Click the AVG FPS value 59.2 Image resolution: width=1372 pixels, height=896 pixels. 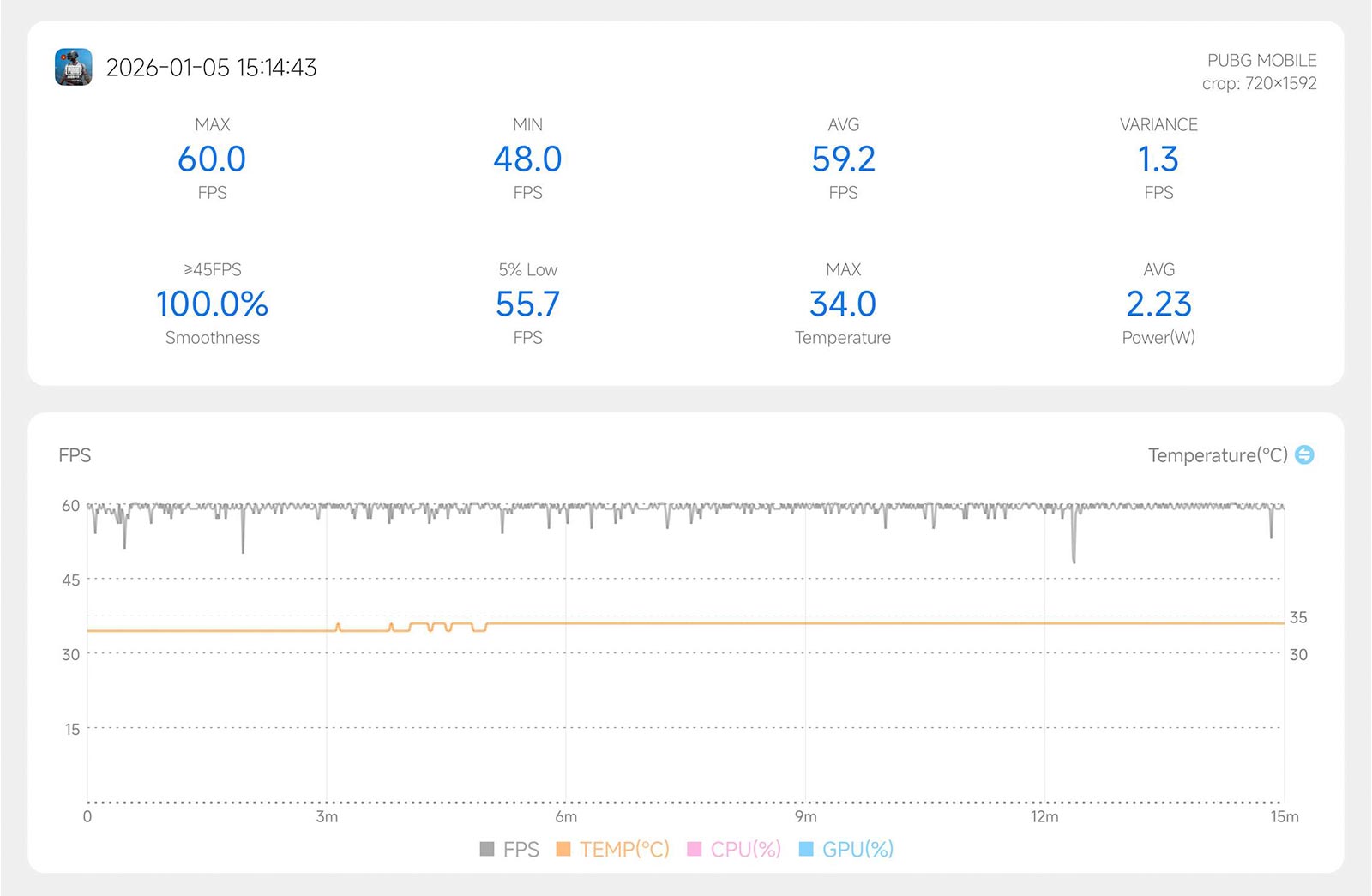pyautogui.click(x=843, y=159)
